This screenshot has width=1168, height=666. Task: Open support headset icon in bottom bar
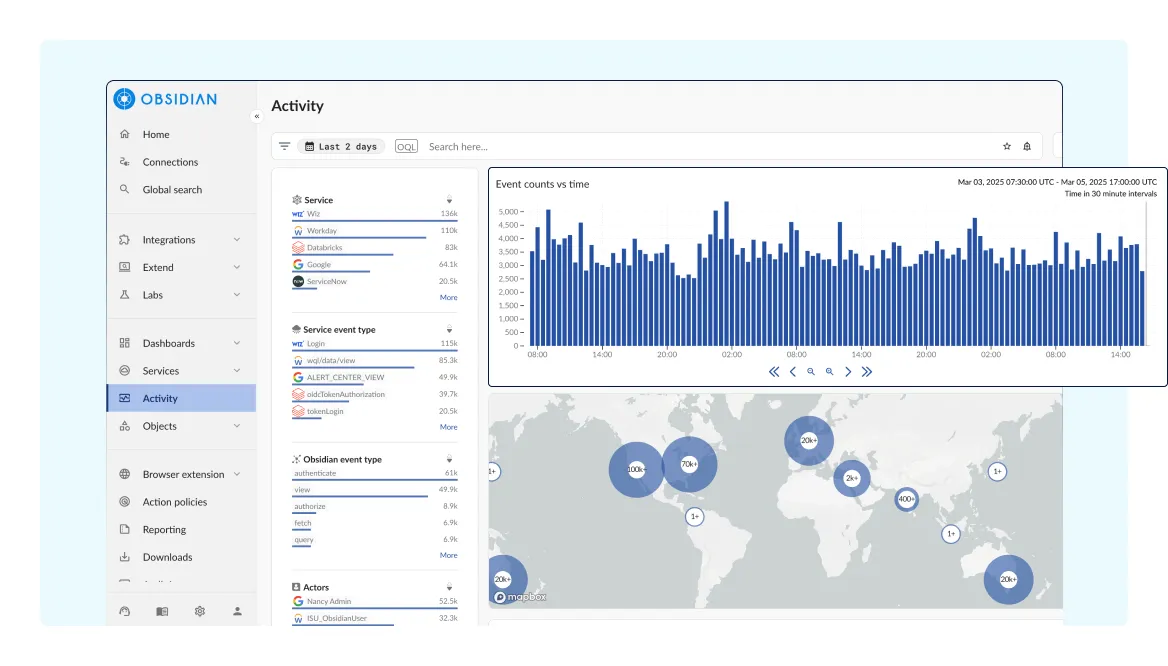click(x=124, y=612)
